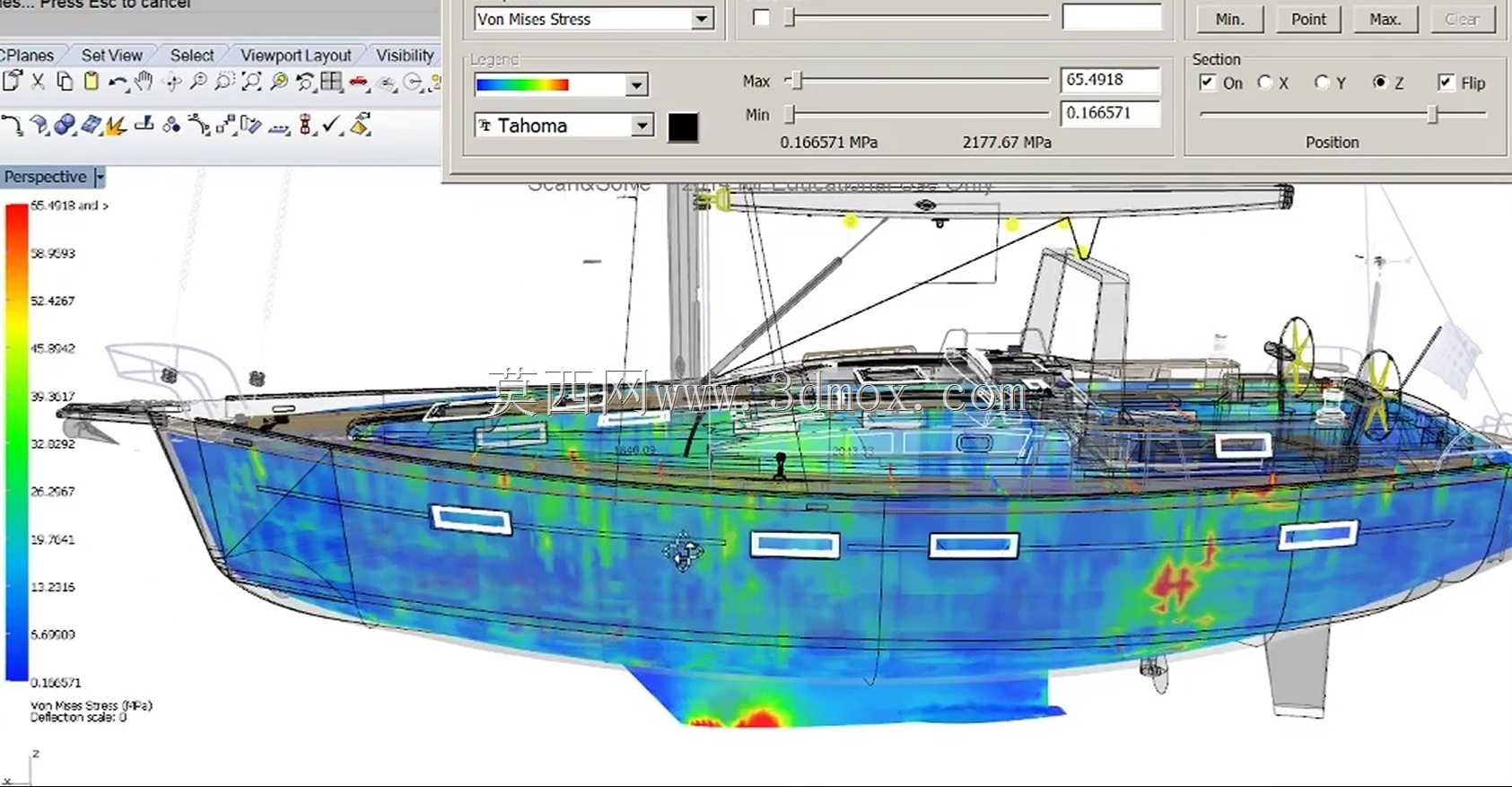
Task: Click the Min value field 0.166571
Action: [x=1110, y=113]
